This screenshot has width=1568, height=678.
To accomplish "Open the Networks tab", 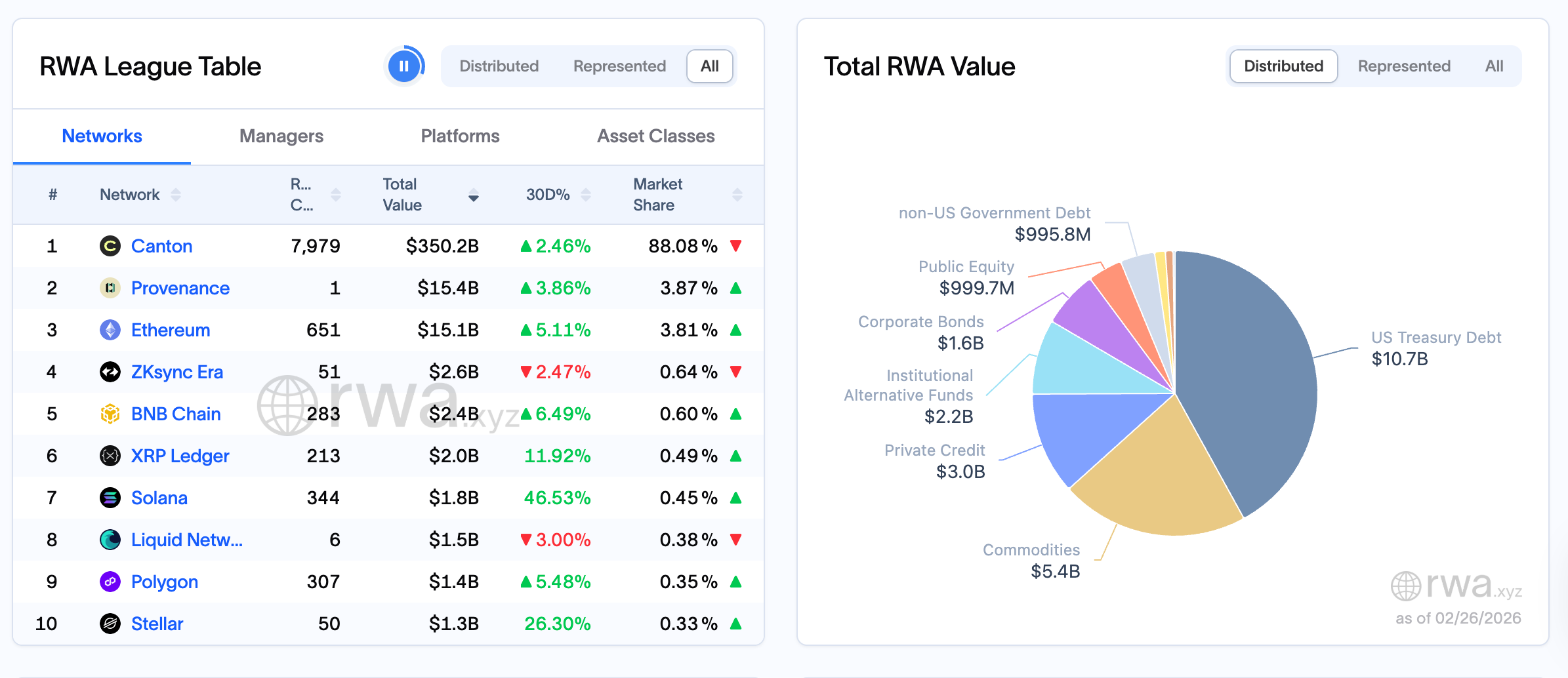I will (102, 136).
